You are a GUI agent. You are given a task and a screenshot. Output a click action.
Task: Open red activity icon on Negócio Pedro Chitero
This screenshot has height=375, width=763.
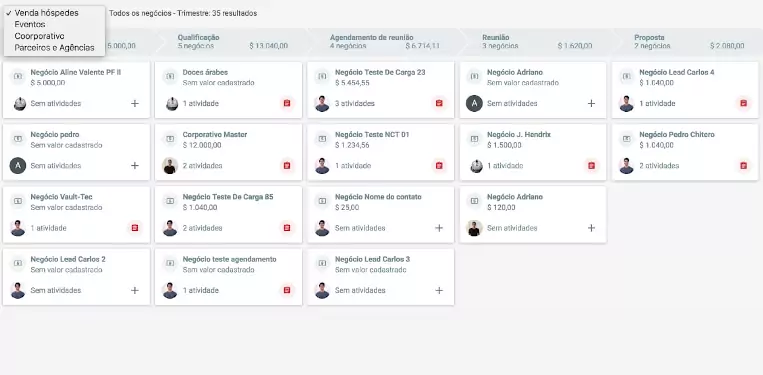click(x=744, y=165)
